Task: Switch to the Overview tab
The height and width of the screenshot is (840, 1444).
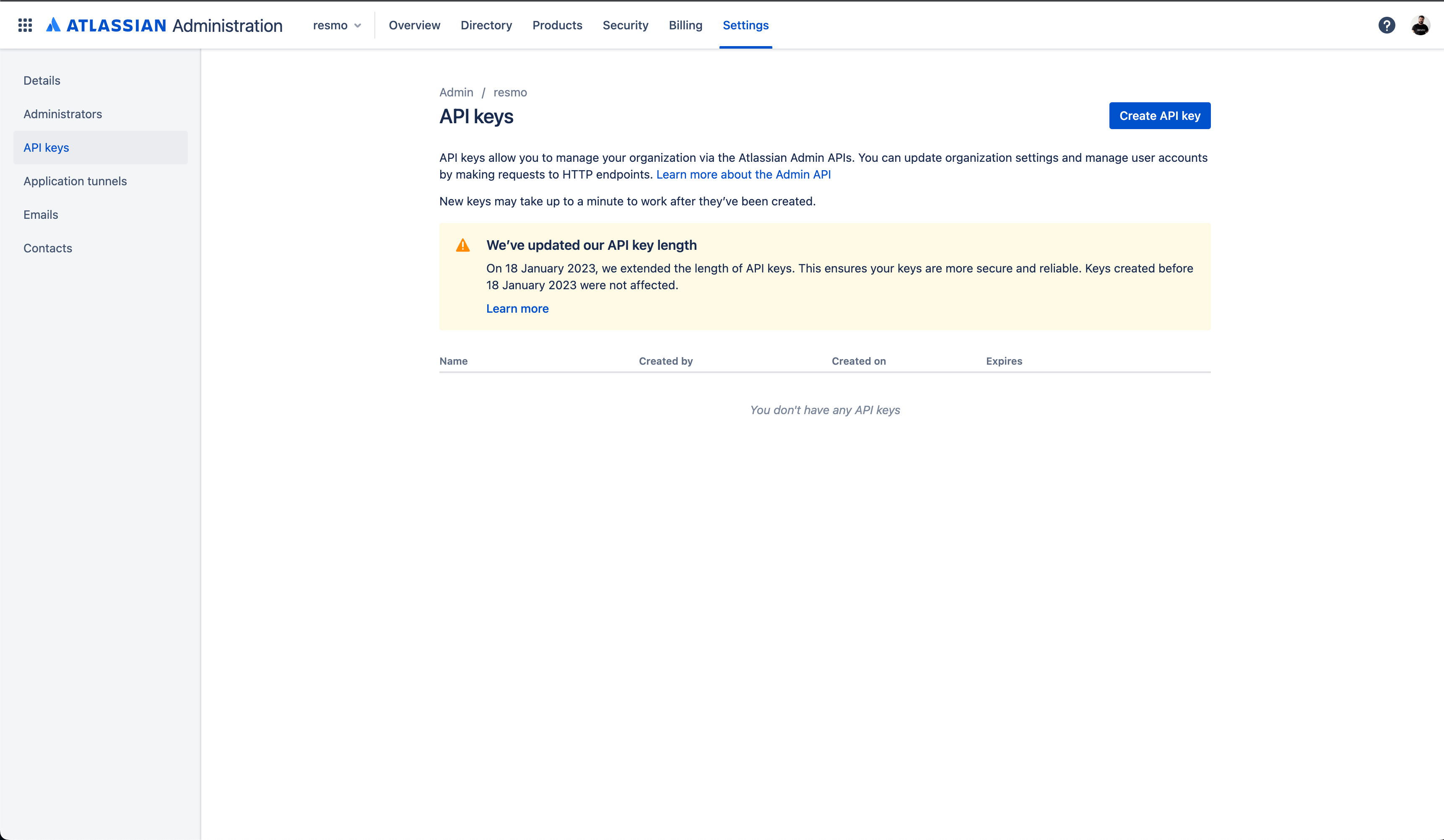Action: click(x=414, y=25)
